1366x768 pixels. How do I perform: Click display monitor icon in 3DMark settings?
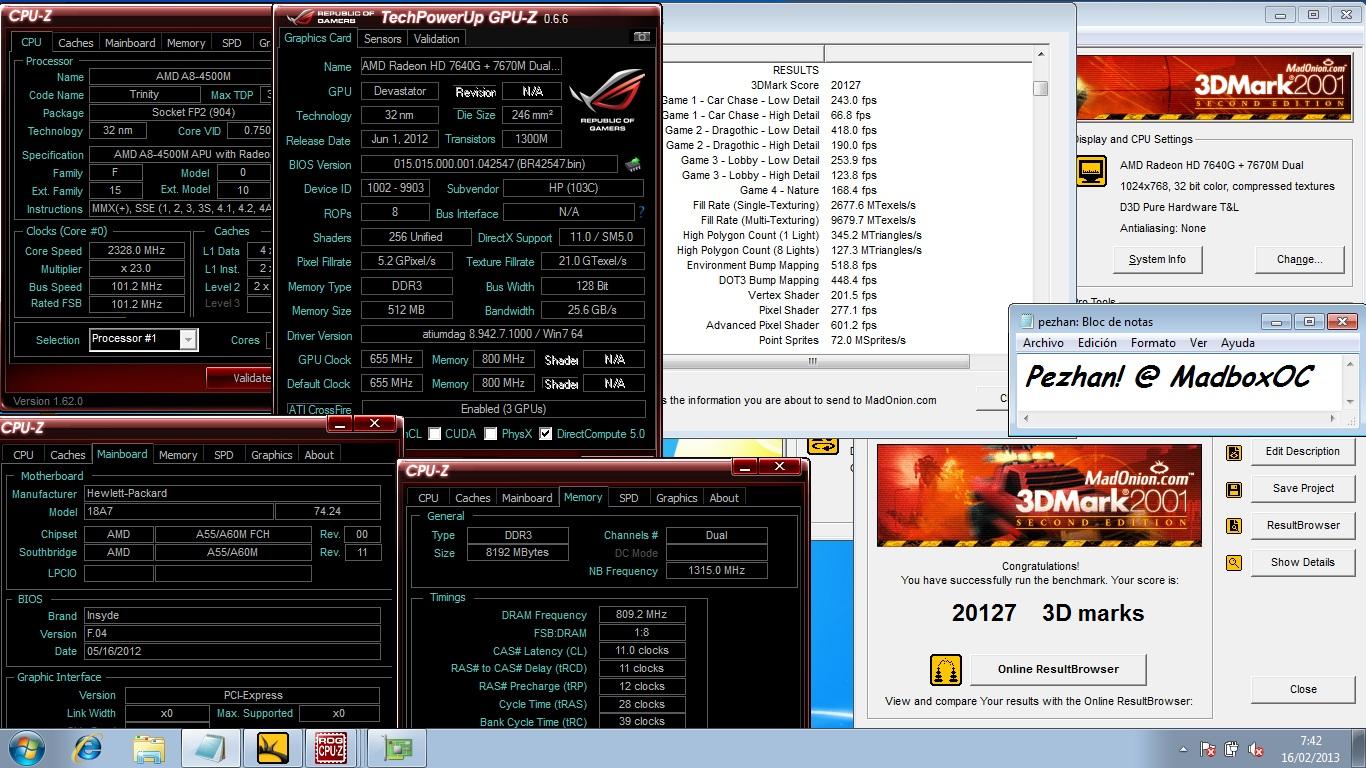pos(1091,171)
